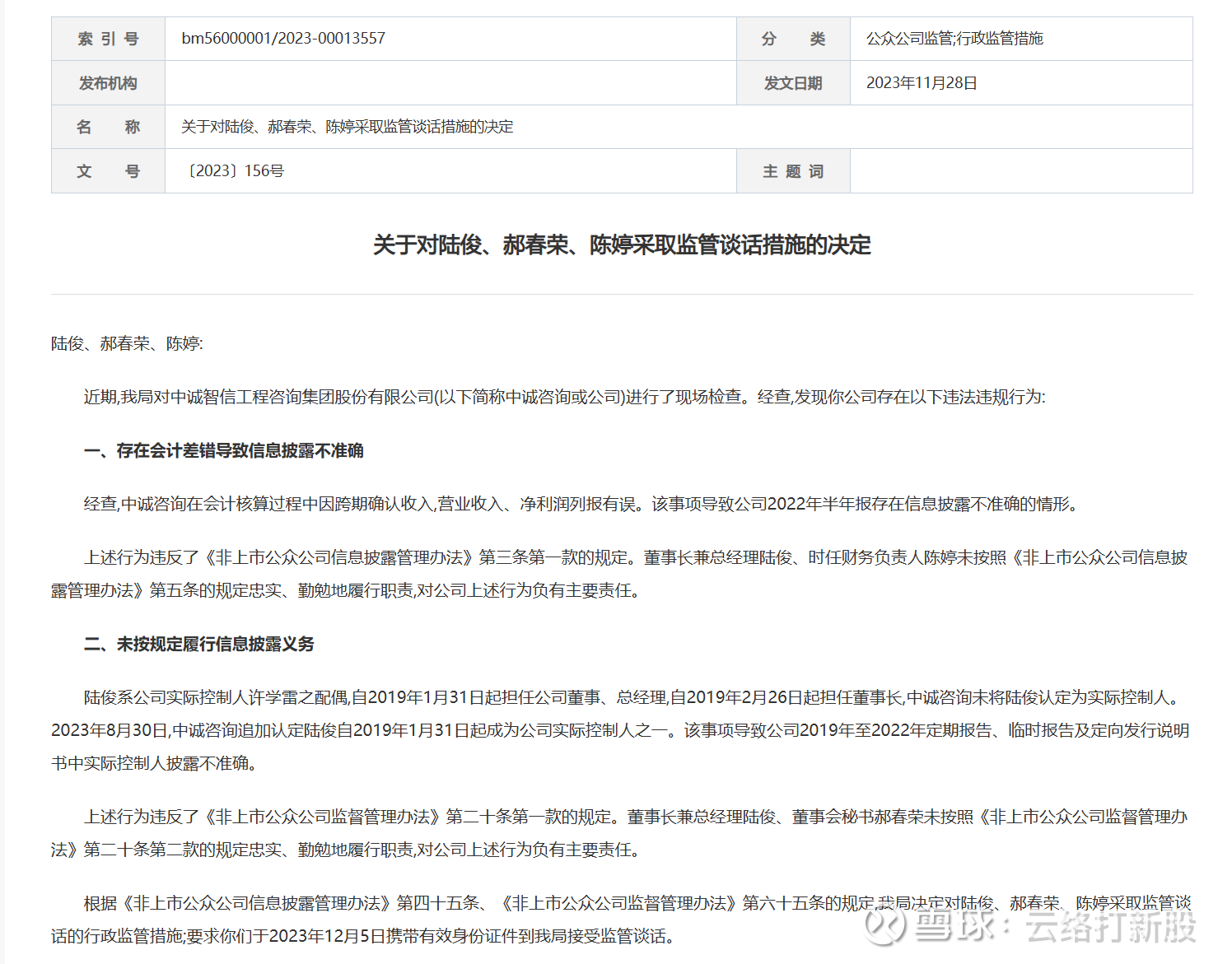Select the date 2023年11月28日
Image resolution: width=1232 pixels, height=964 pixels.
tap(922, 83)
